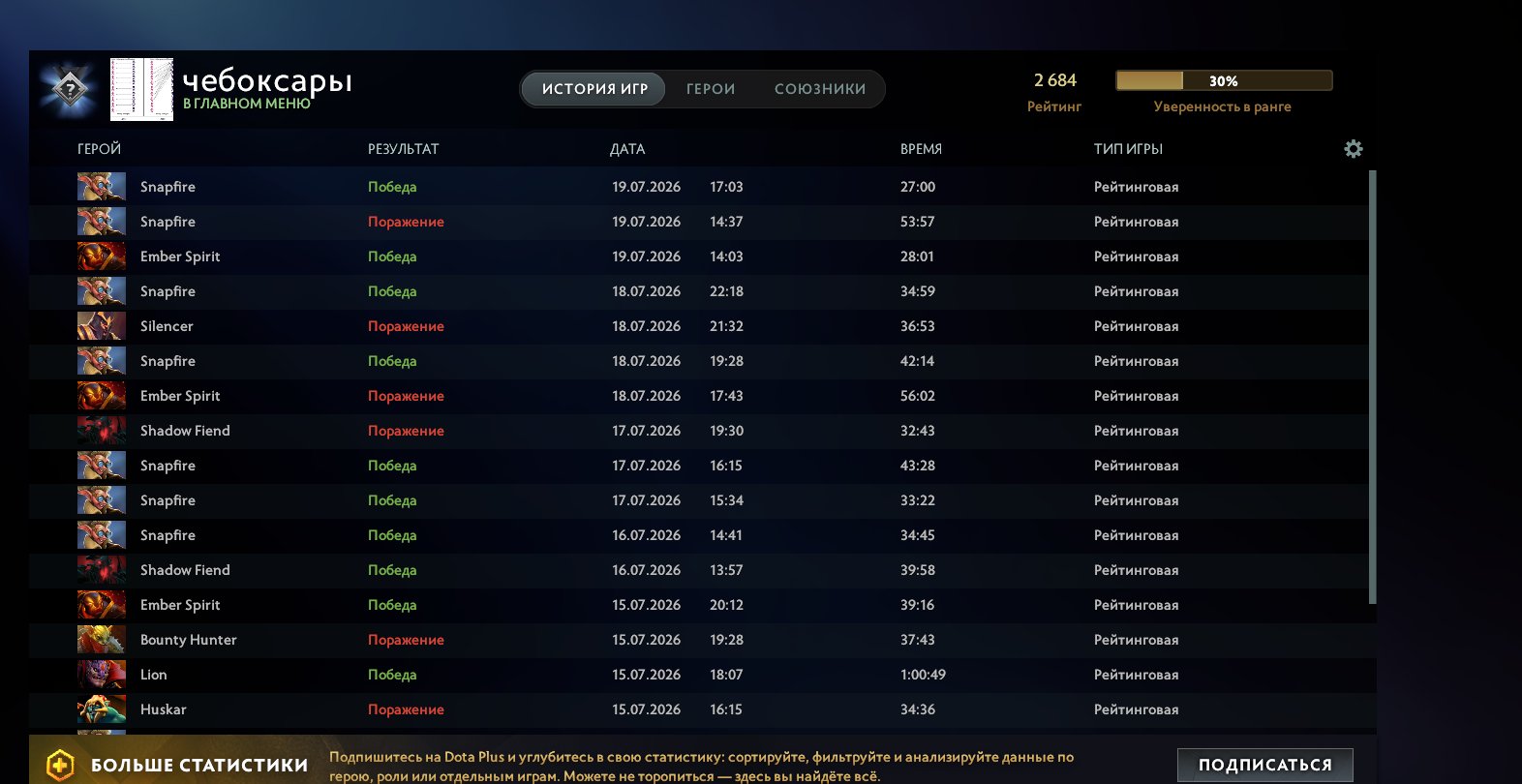Click Snapfire portrait for 16.07.2026 14:41 match
Viewport: 1522px width, 784px height.
(102, 534)
